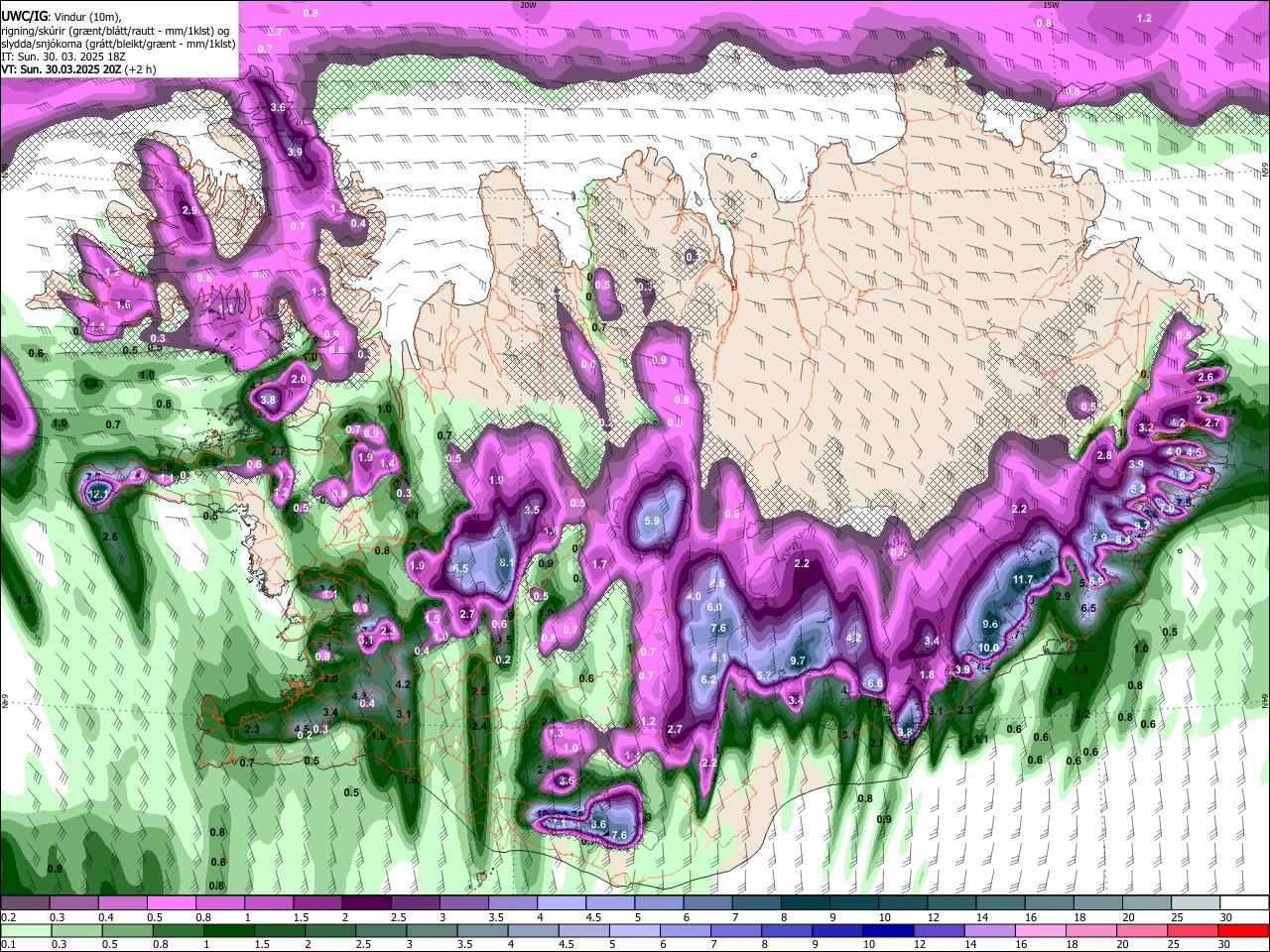Screen dimensions: 1270x952
Task: Click the 'slydda/snjókoma' snow legend description line
Action: pyautogui.click(x=118, y=44)
